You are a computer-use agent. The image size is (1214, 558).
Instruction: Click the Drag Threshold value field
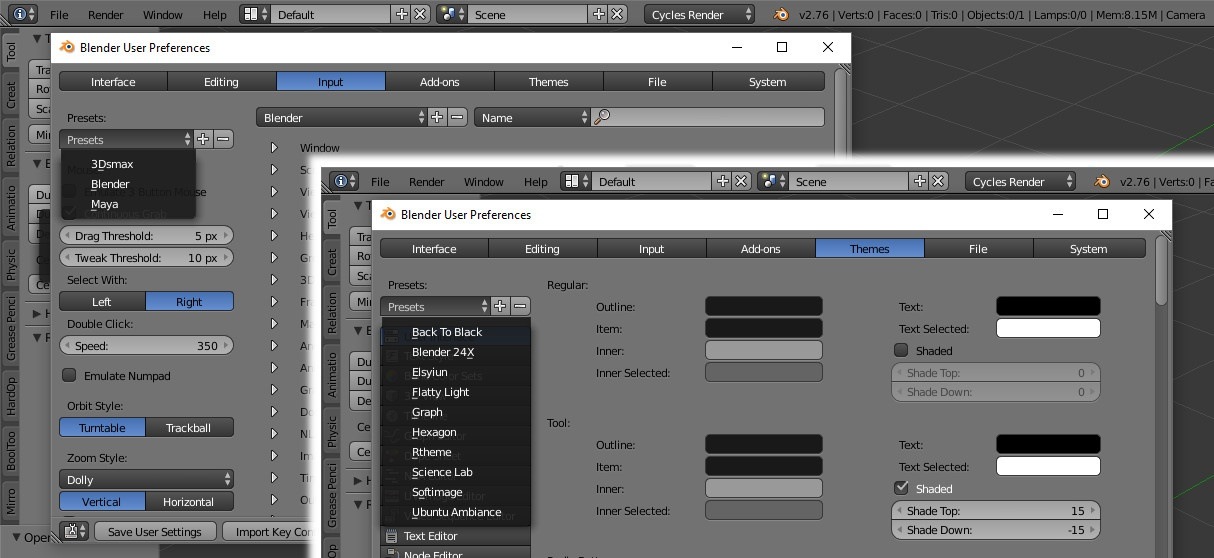coord(146,236)
